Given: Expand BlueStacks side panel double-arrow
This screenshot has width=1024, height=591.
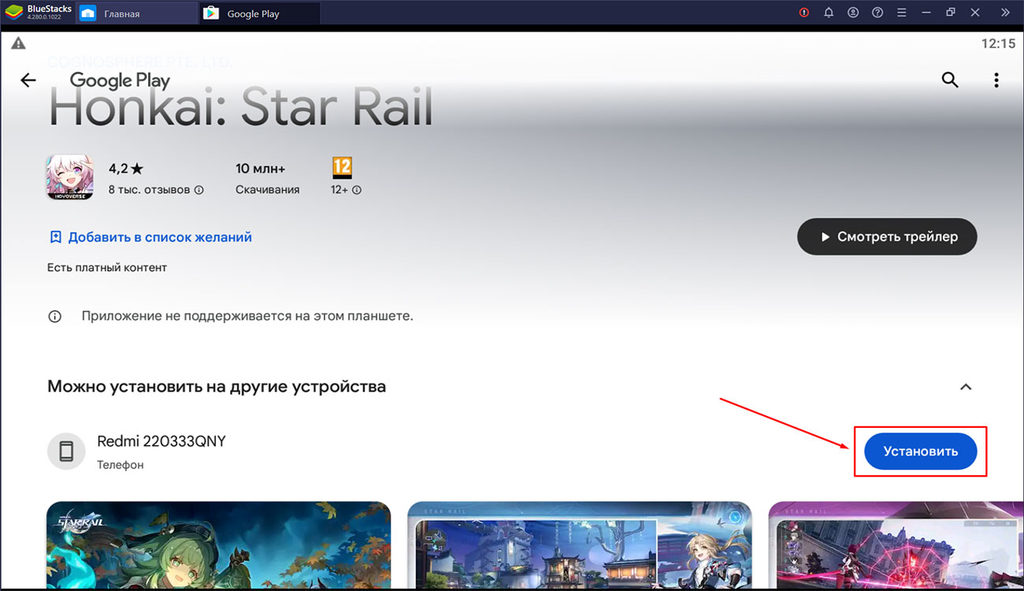Looking at the screenshot, I should (1005, 12).
